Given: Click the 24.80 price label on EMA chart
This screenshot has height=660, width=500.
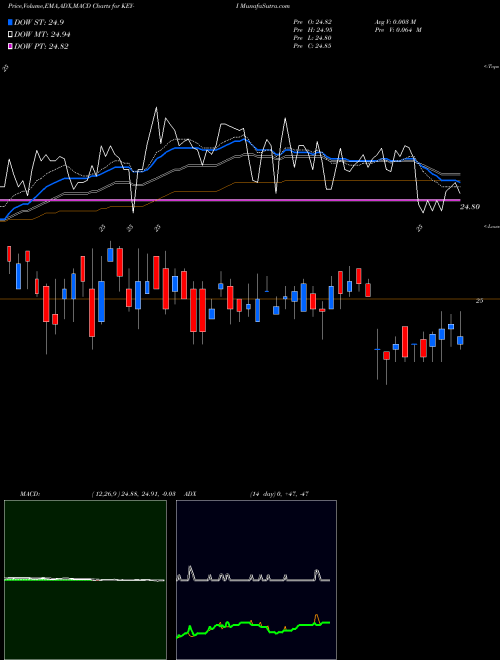Looking at the screenshot, I should pos(470,207).
